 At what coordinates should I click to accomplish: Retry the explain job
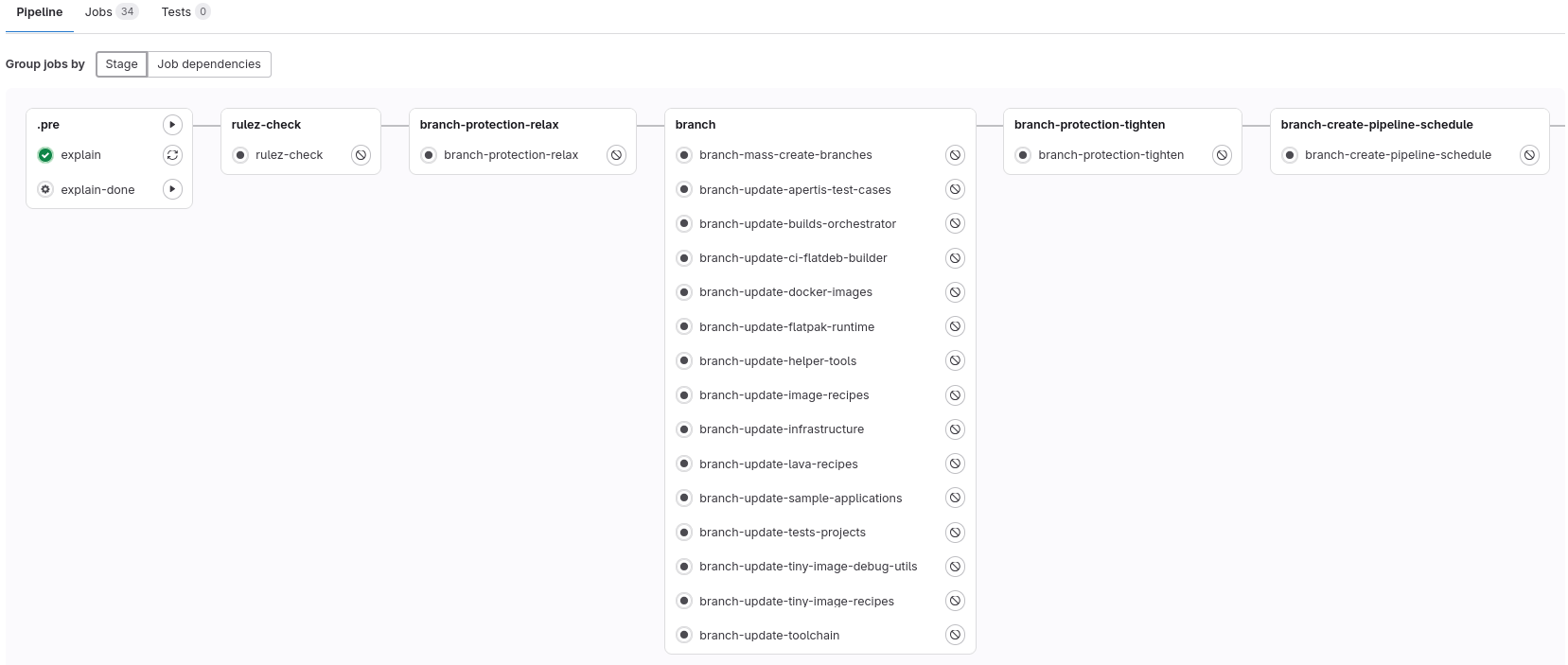172,155
